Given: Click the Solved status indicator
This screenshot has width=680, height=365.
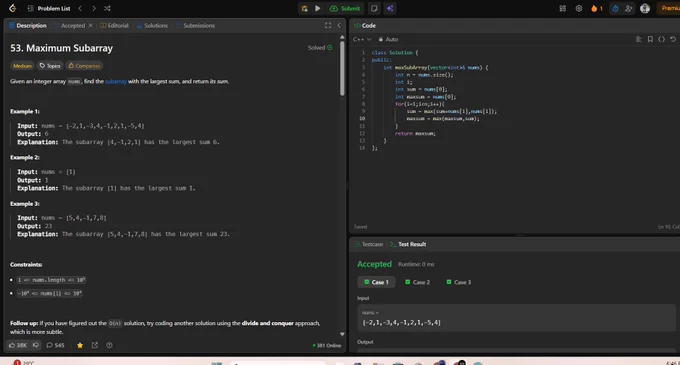Looking at the screenshot, I should point(320,48).
